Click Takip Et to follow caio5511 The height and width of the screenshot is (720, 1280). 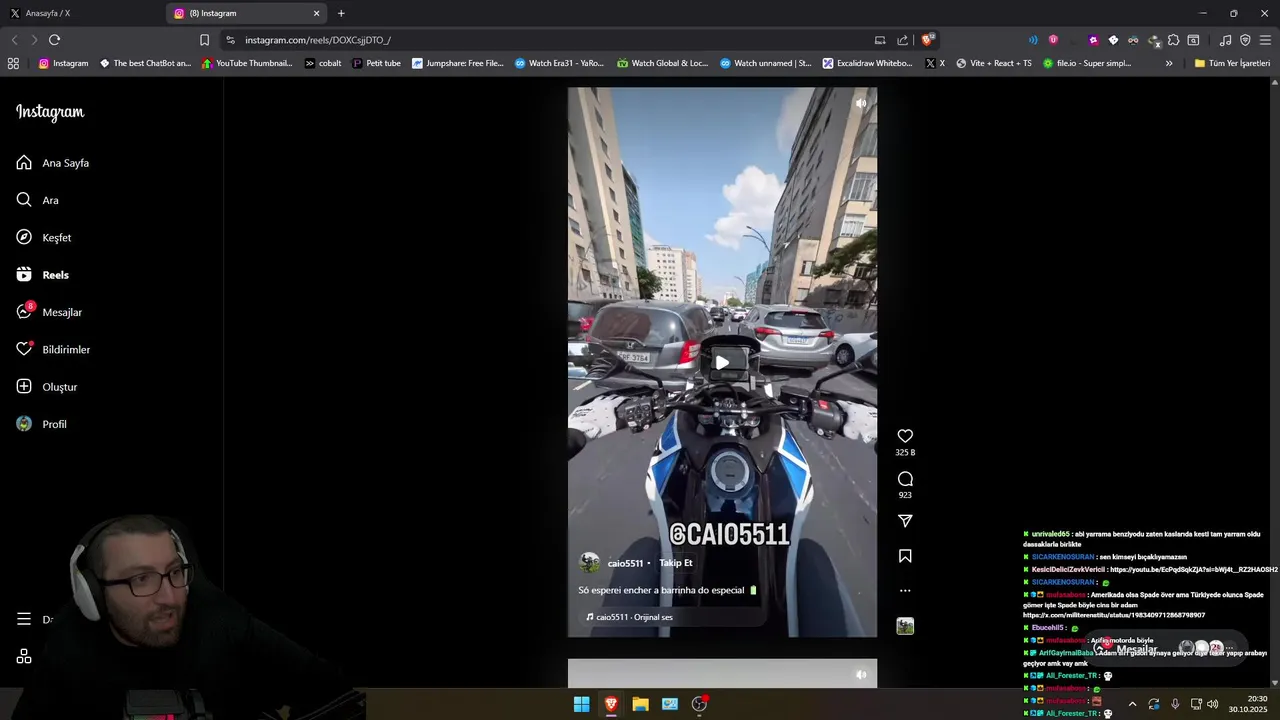[675, 563]
